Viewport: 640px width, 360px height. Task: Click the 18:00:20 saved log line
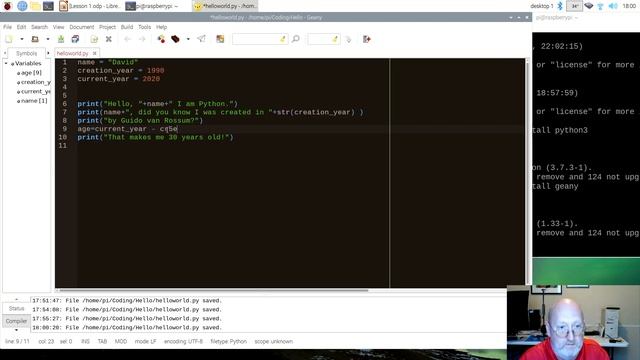point(127,327)
